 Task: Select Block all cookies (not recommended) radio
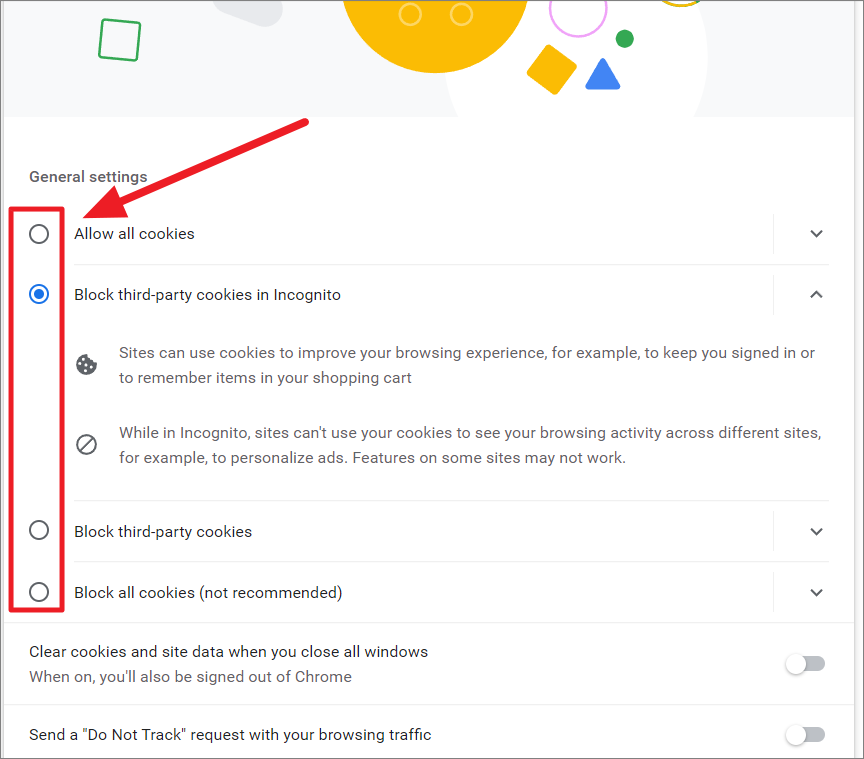click(x=39, y=592)
